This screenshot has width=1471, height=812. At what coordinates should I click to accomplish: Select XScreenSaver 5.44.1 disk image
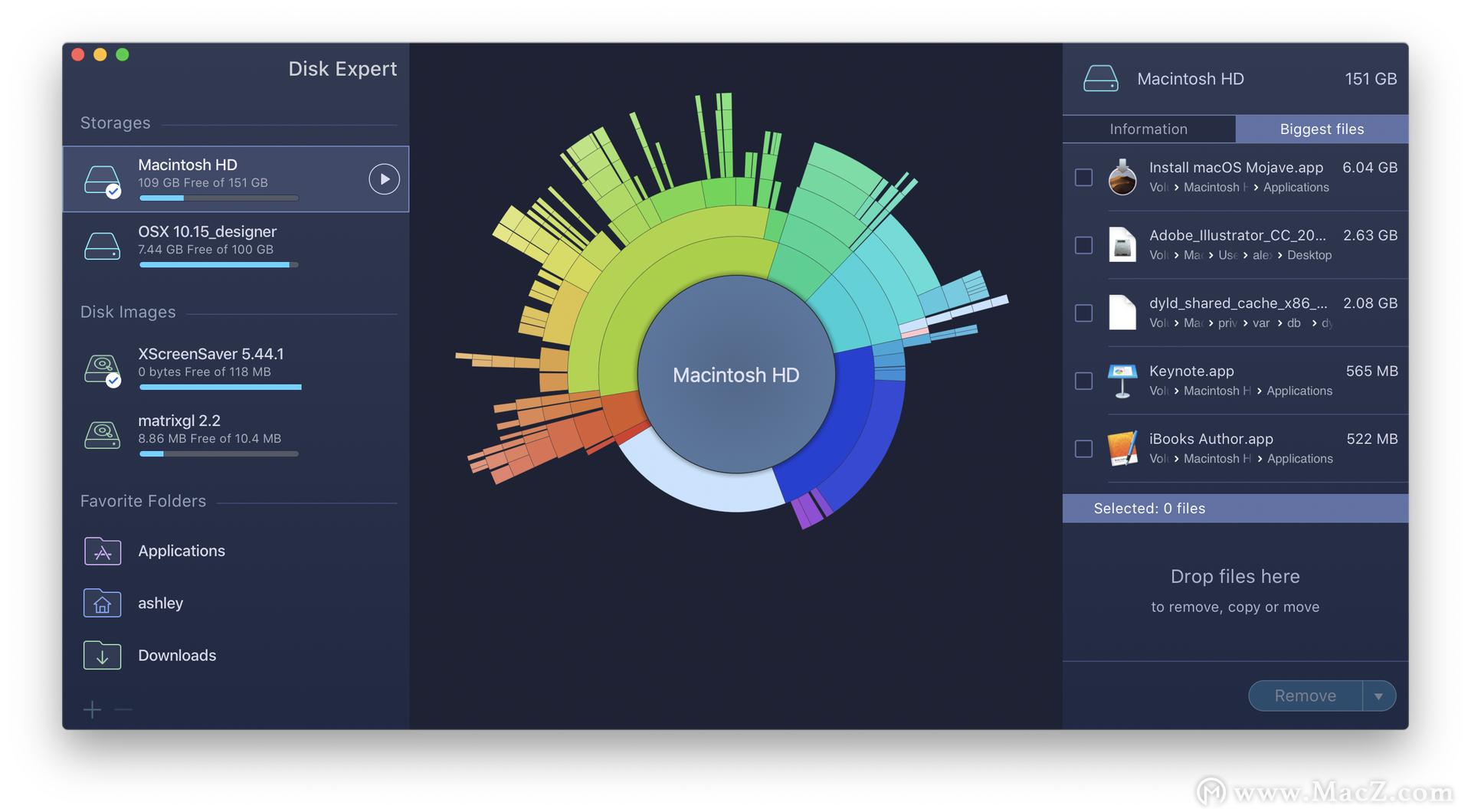pos(236,369)
